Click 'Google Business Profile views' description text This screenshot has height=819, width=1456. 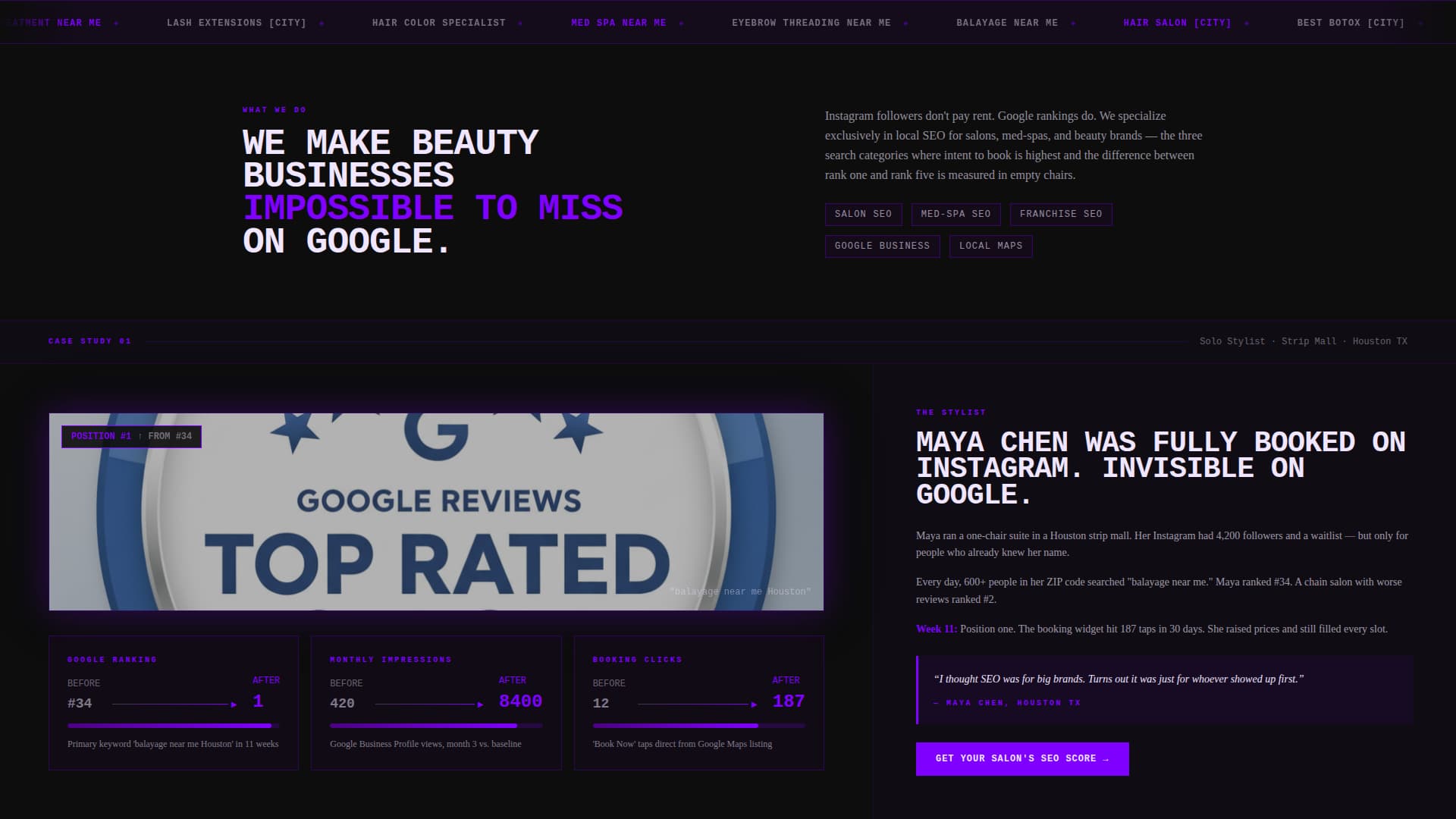point(425,744)
